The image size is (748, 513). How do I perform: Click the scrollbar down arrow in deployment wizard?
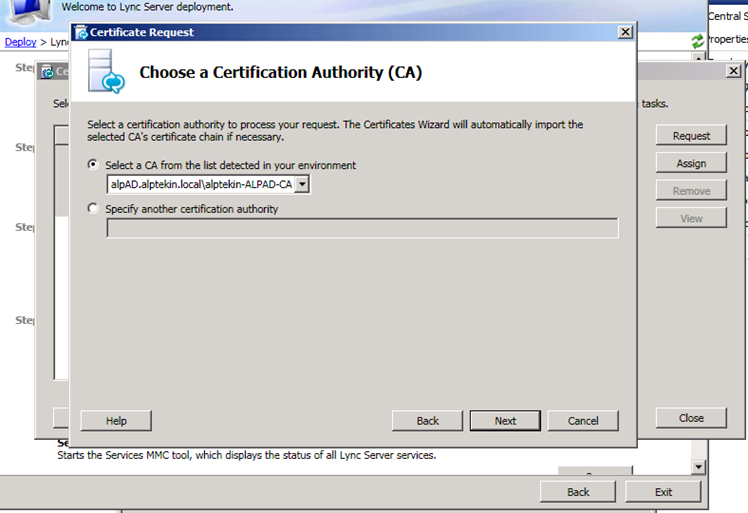pyautogui.click(x=698, y=467)
